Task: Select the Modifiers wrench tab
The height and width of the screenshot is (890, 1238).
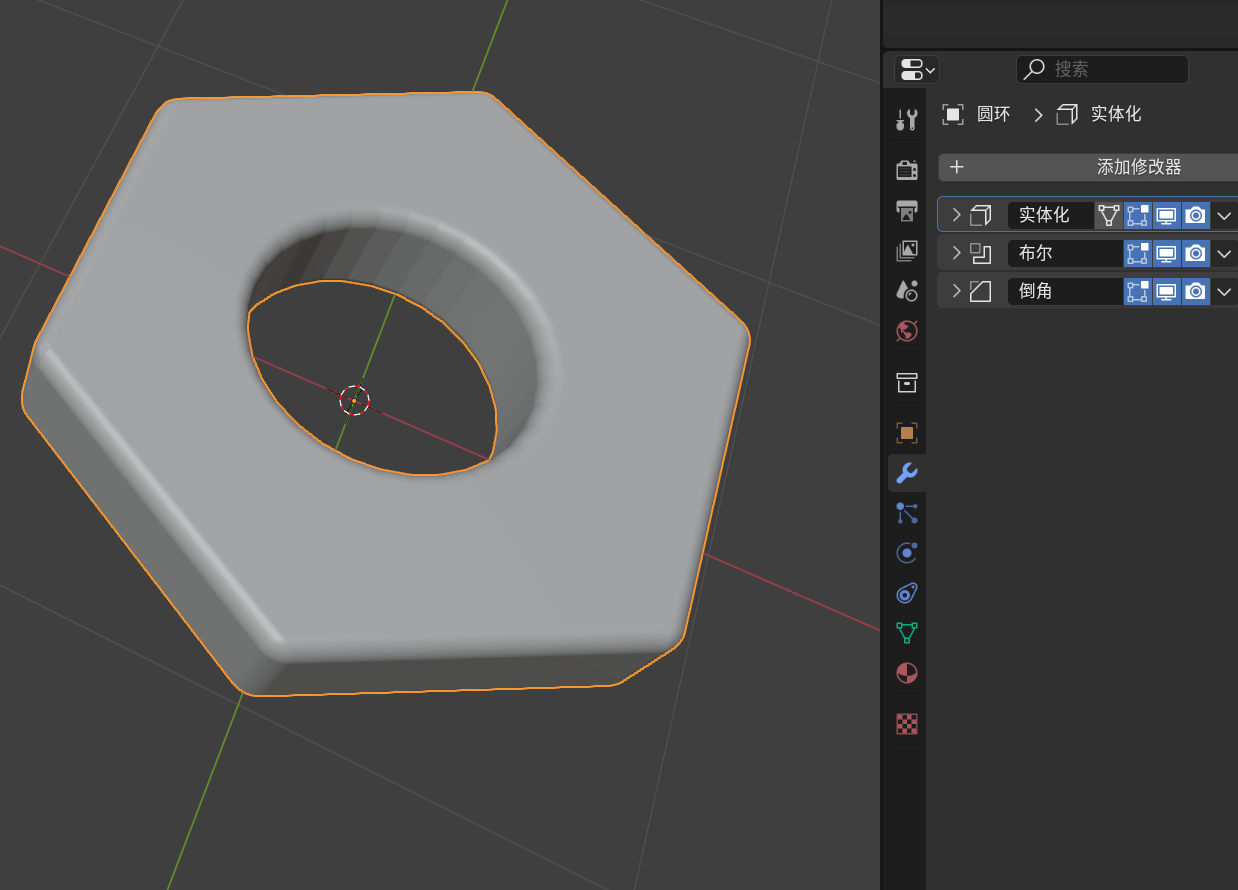Action: pyautogui.click(x=907, y=473)
